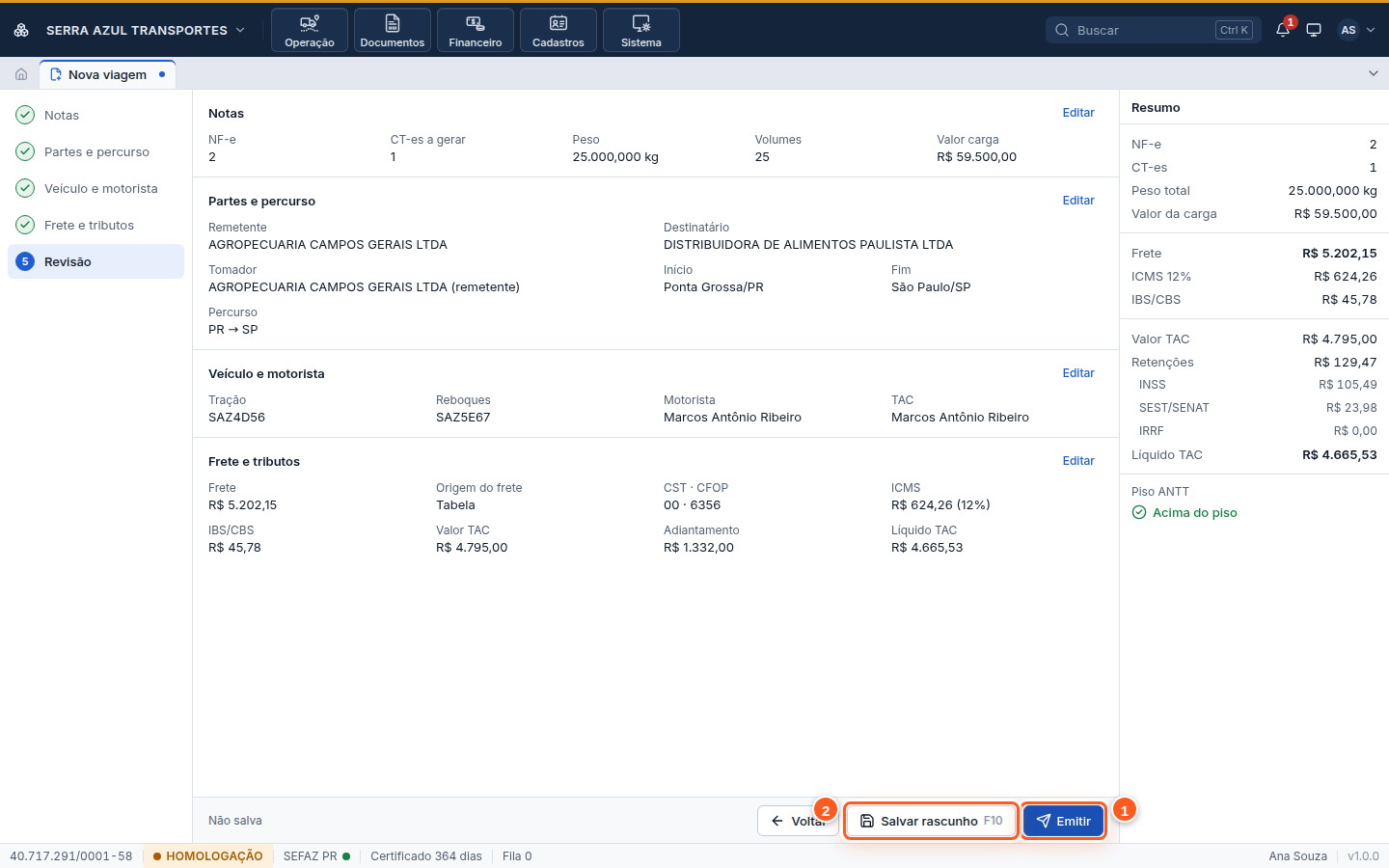The image size is (1389, 868).
Task: Click the Certificado 364 dias status
Action: pos(426,855)
